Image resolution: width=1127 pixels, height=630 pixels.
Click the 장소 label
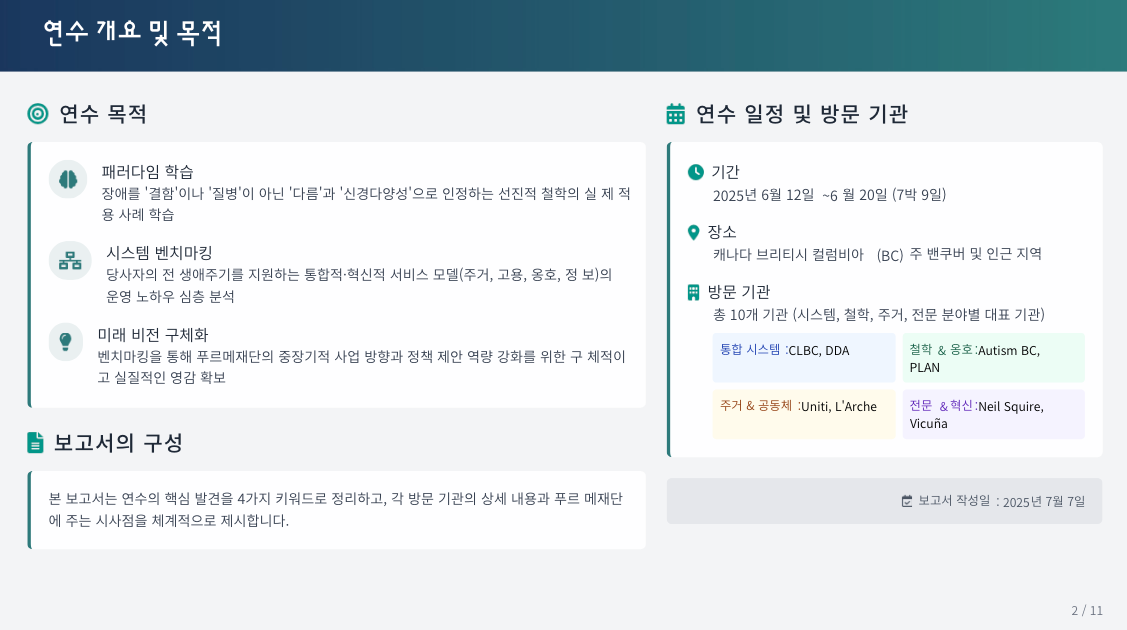pos(722,232)
